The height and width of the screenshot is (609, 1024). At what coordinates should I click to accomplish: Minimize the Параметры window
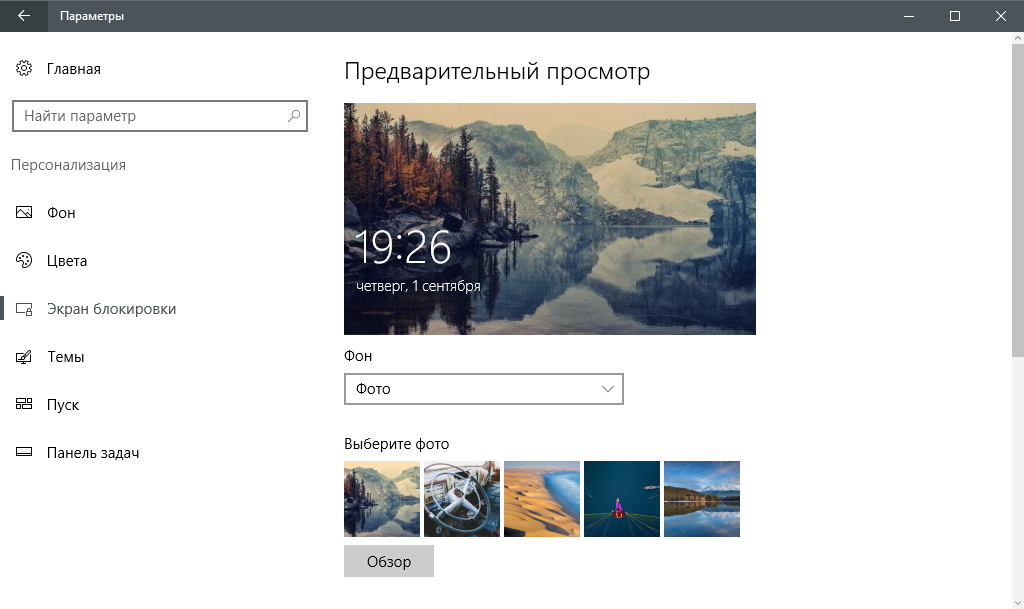[x=908, y=16]
